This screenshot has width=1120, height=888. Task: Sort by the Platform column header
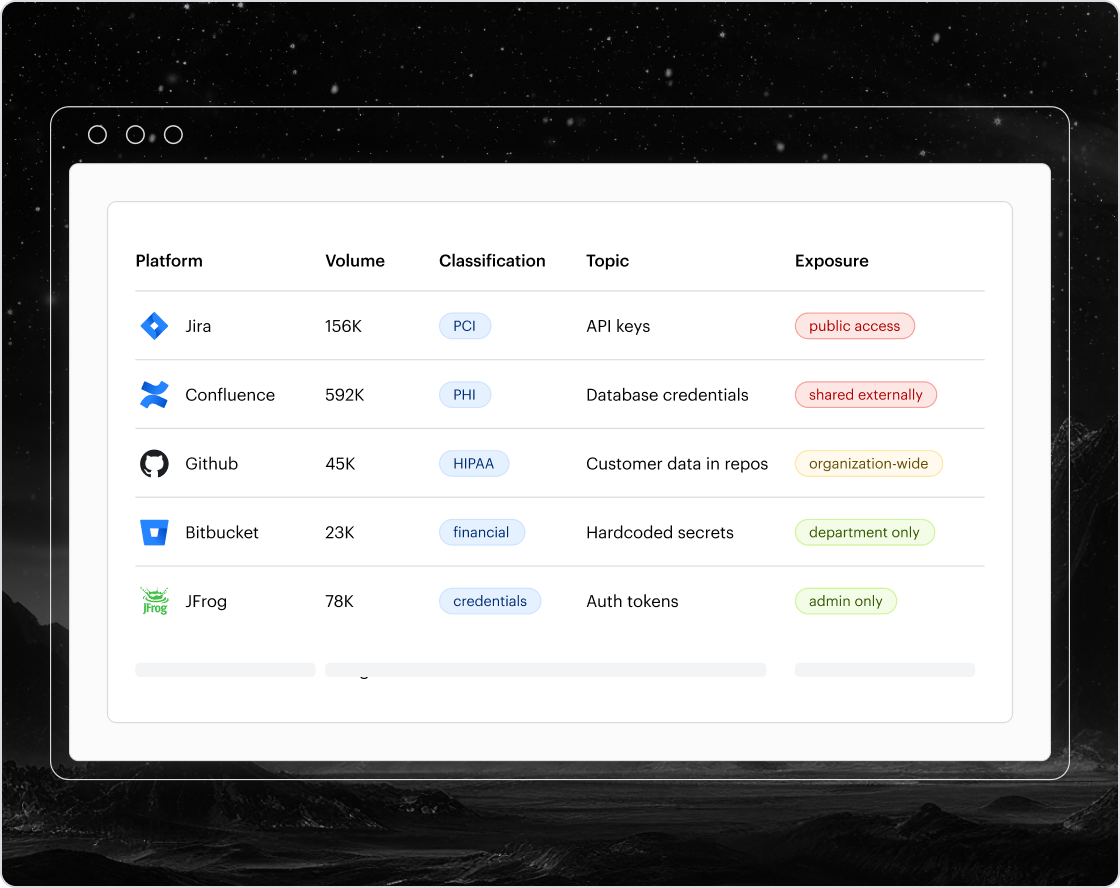169,261
